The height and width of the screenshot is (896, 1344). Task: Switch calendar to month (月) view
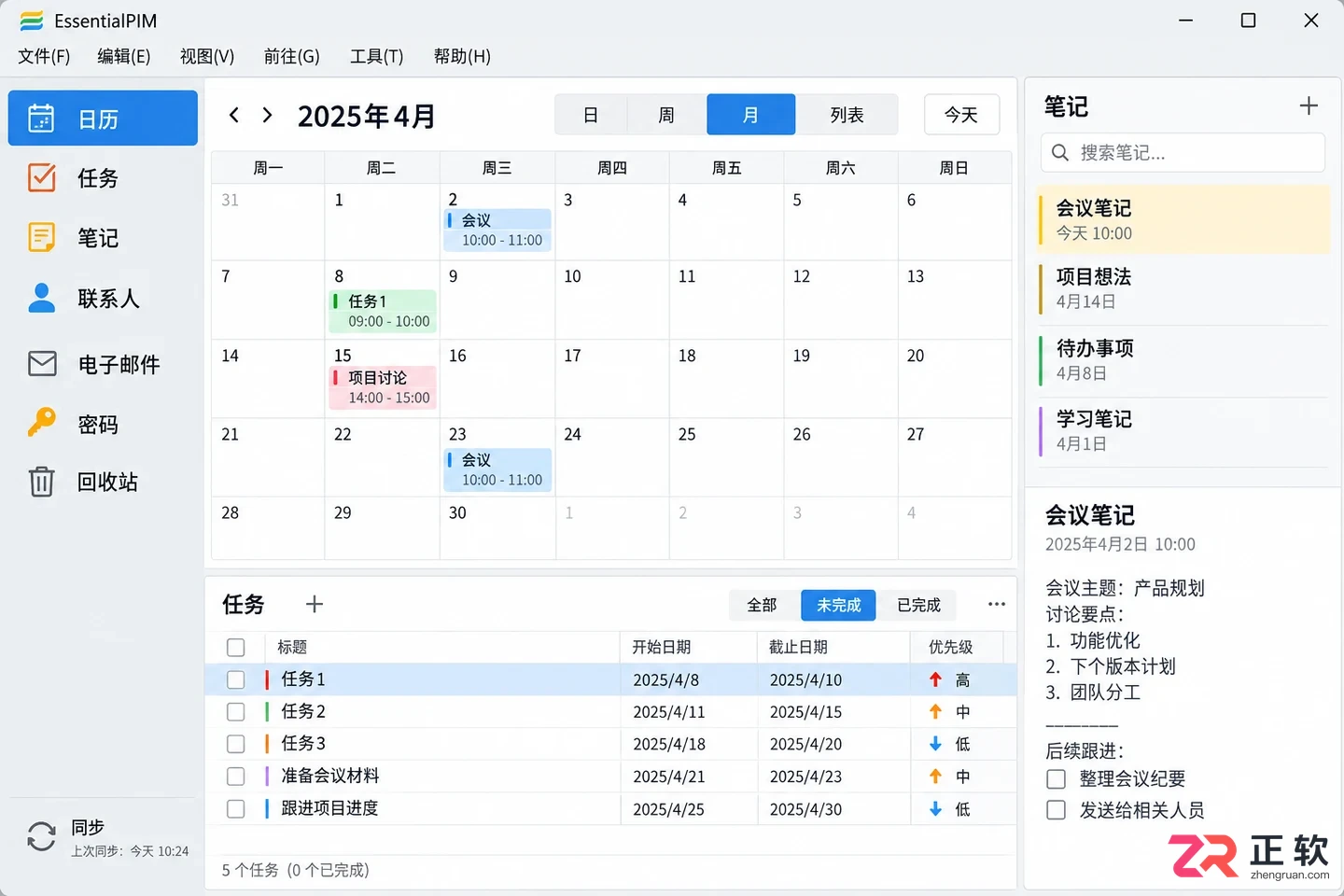pos(751,115)
